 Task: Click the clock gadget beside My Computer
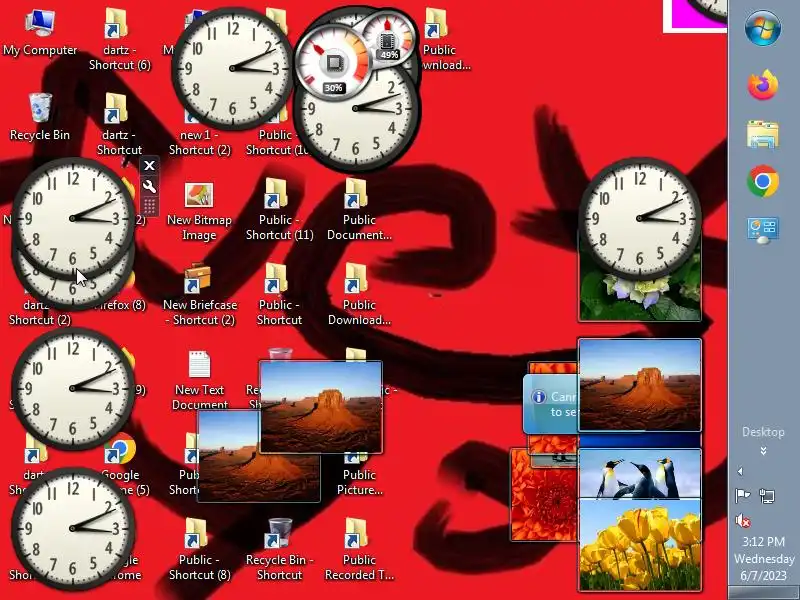coord(233,68)
